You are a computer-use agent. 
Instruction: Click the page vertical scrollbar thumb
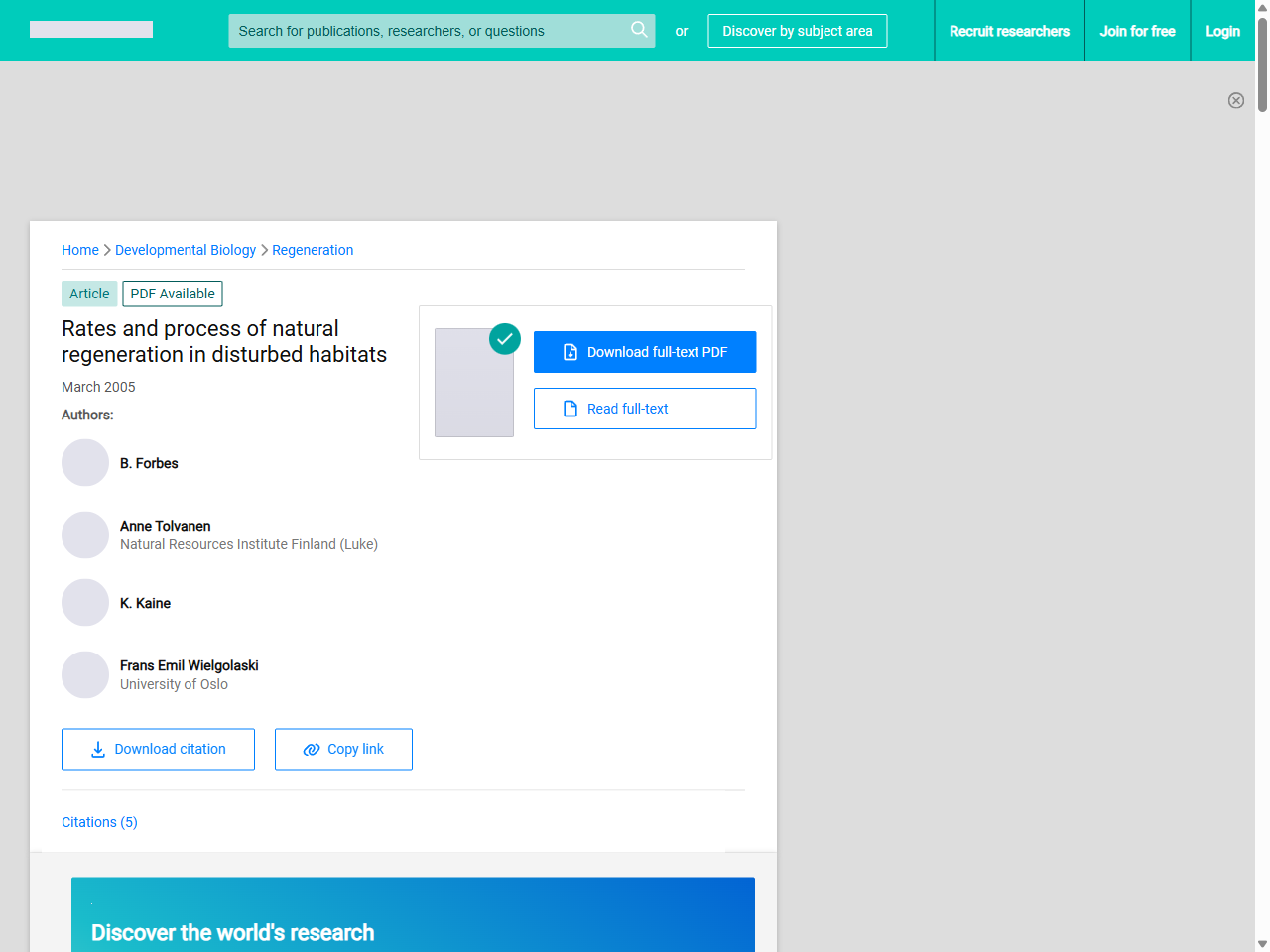click(1262, 63)
